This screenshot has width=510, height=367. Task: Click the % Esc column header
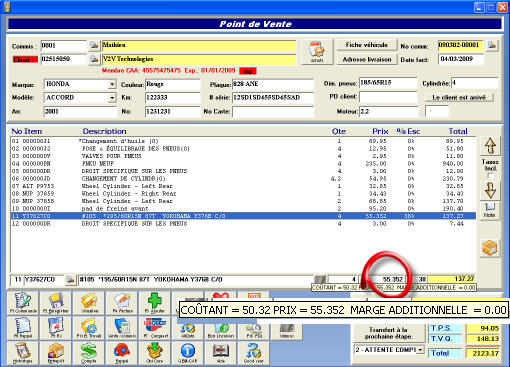tap(408, 131)
